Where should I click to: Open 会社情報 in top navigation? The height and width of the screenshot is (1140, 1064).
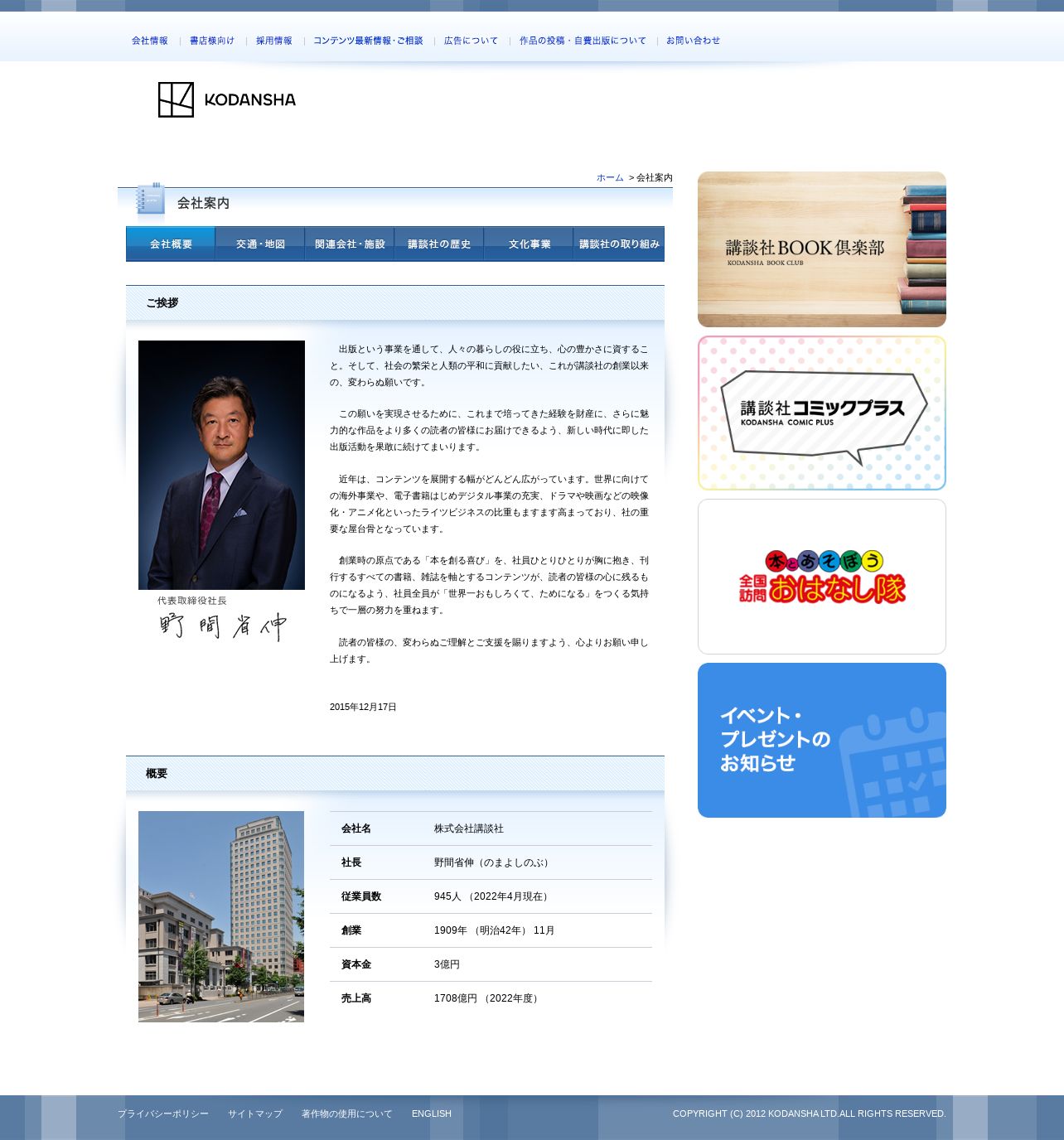(x=150, y=41)
